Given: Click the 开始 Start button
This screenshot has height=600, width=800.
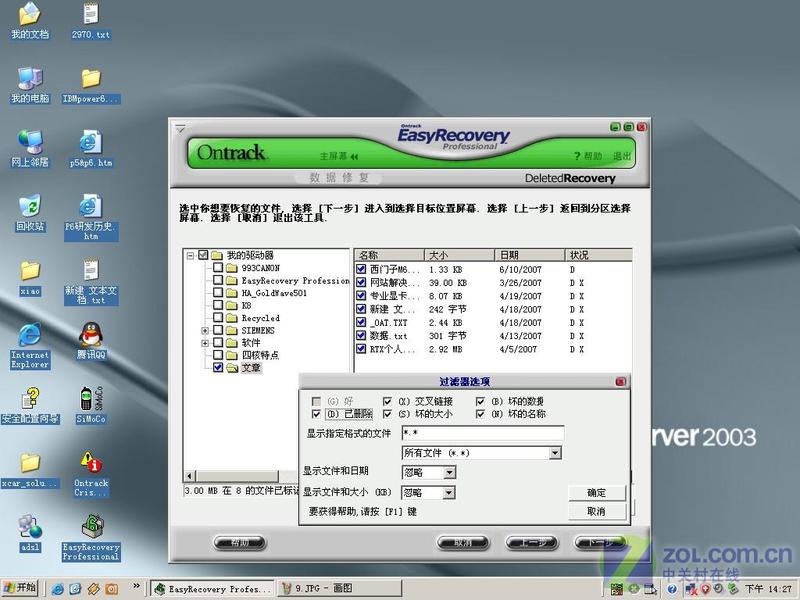Looking at the screenshot, I should tap(20, 588).
